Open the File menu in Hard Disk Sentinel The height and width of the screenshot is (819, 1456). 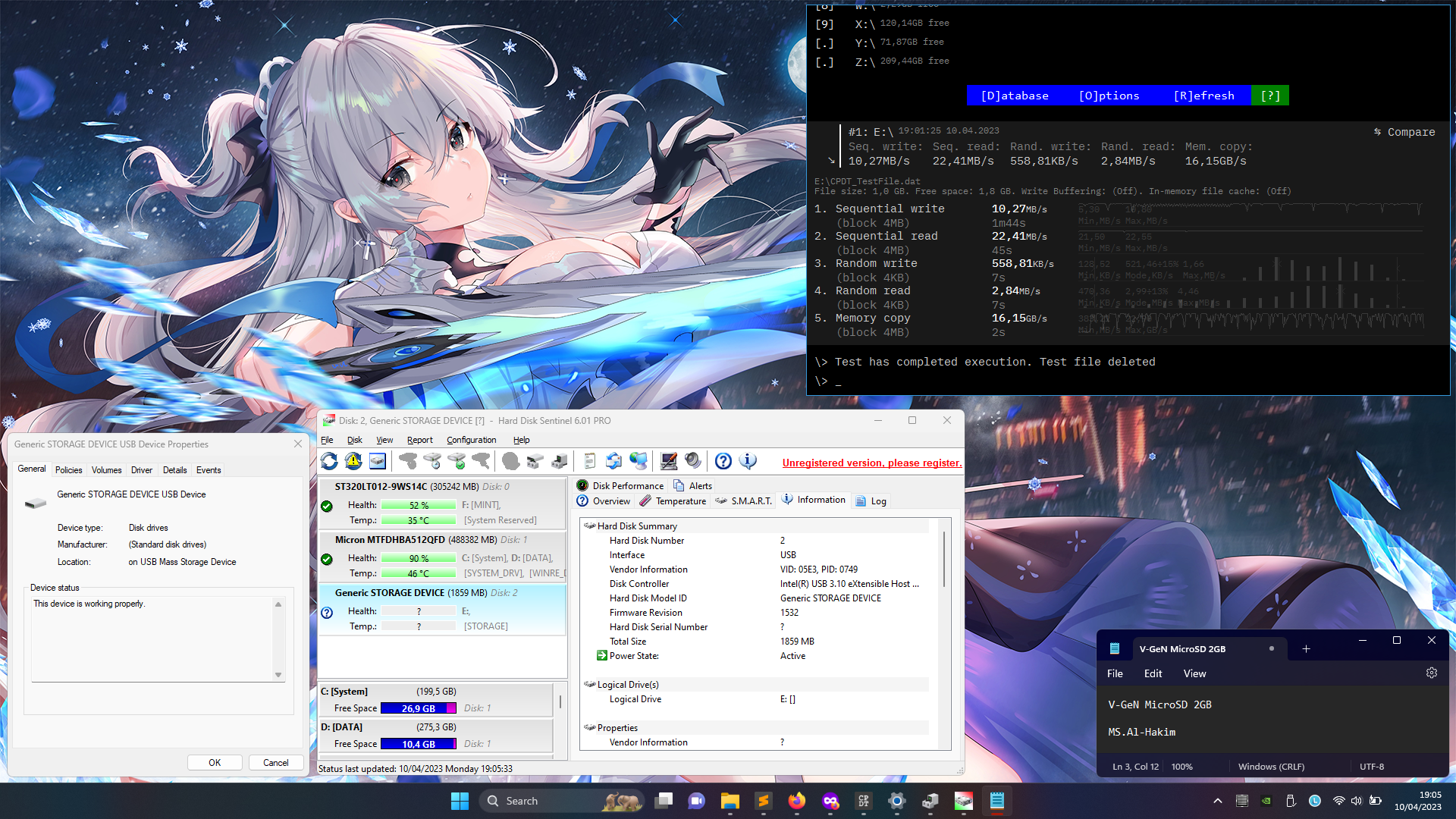click(327, 440)
